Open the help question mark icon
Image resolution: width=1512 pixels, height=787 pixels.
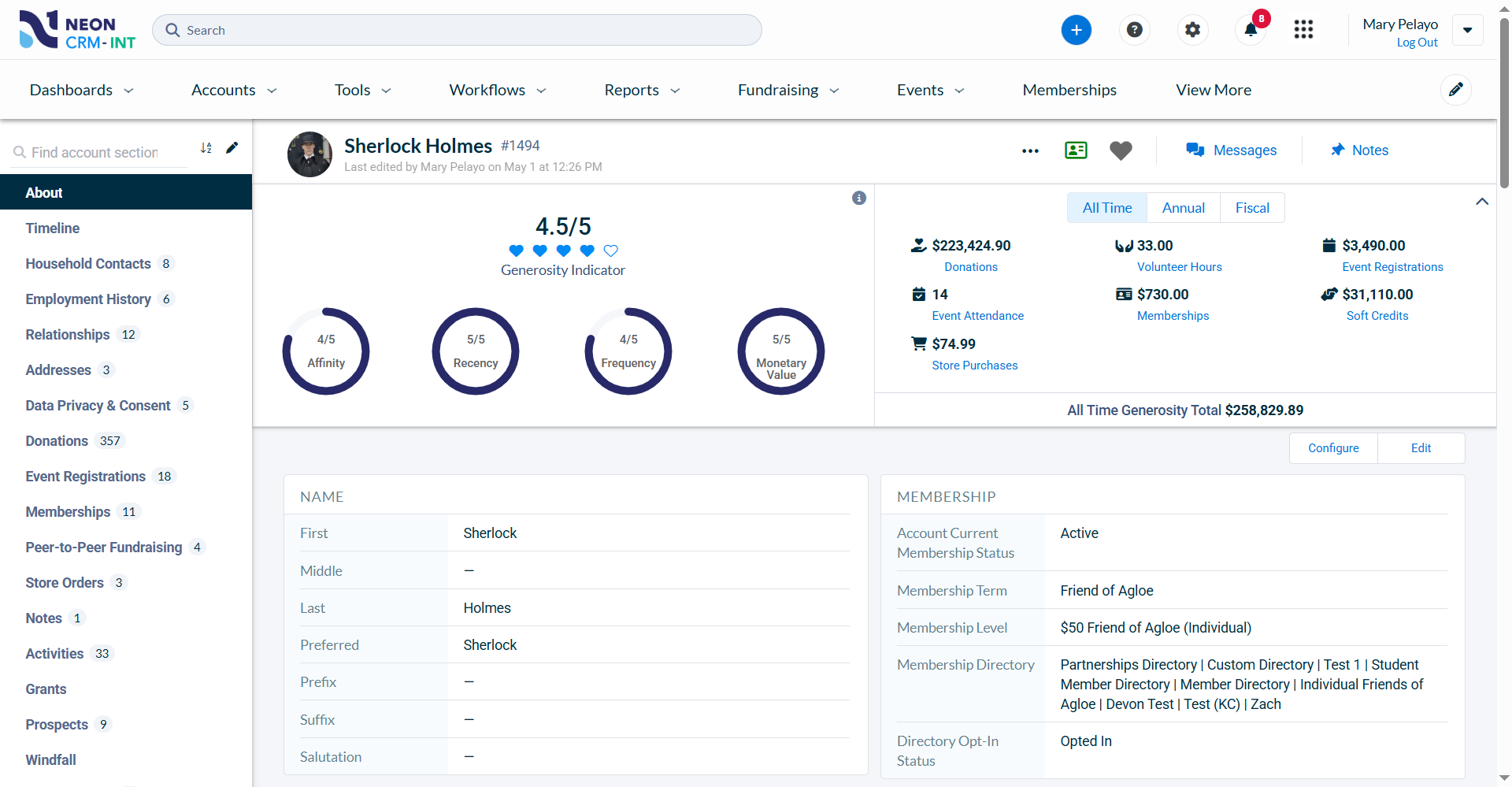click(x=1134, y=30)
